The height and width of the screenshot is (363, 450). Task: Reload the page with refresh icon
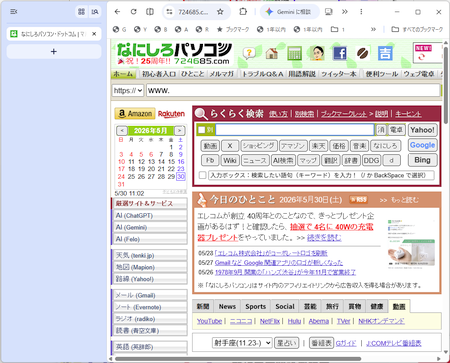133,12
